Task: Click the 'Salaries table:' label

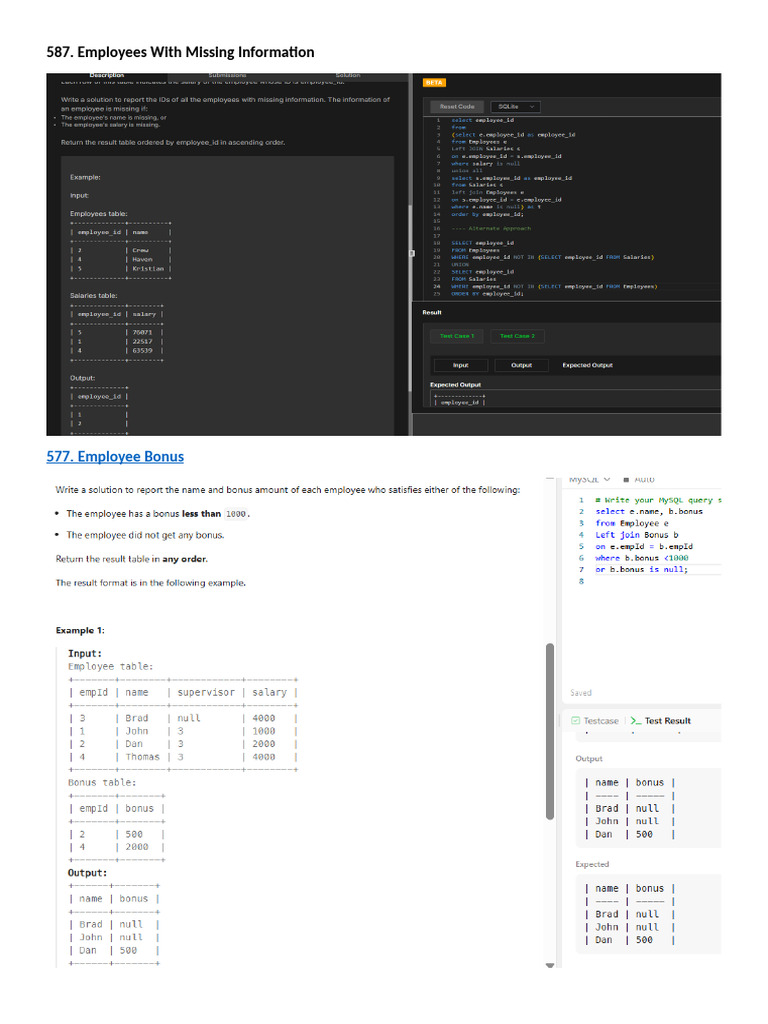Action: 94,296
